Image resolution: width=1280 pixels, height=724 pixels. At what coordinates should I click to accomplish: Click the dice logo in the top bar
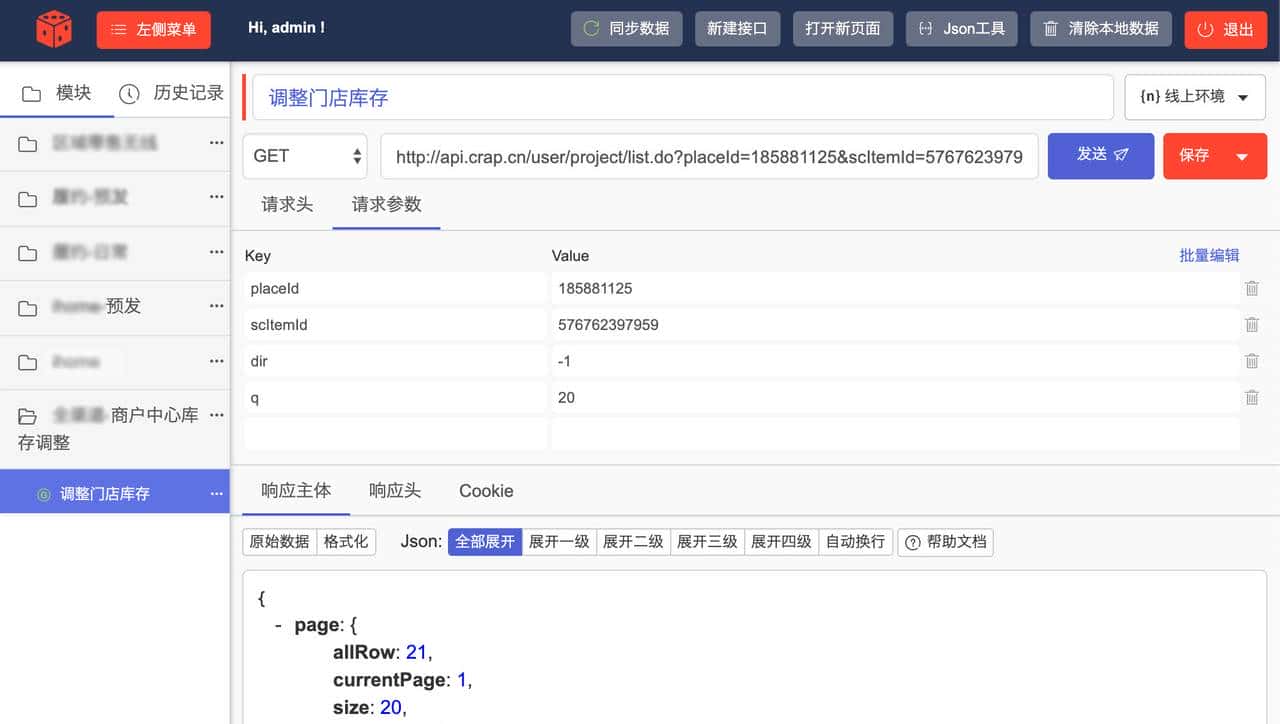(x=54, y=29)
